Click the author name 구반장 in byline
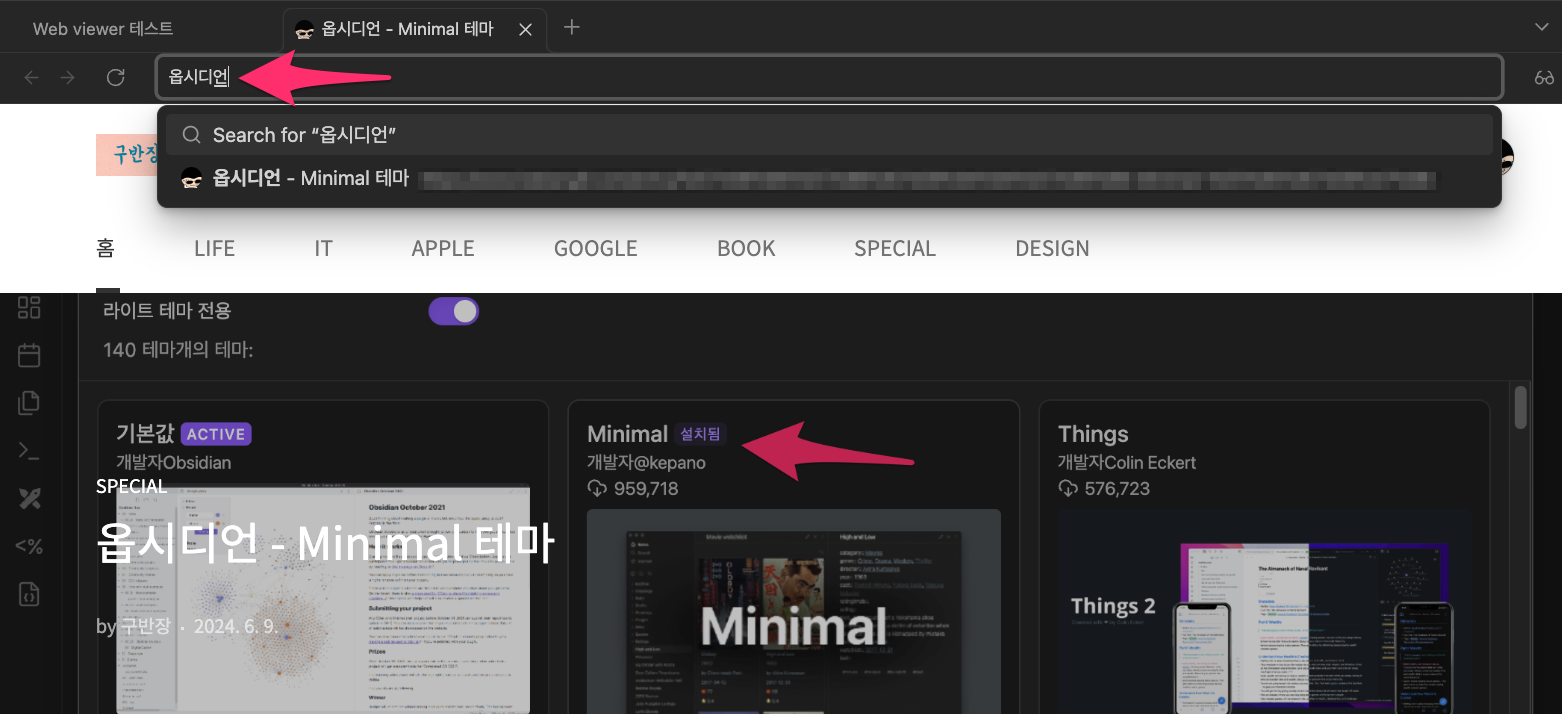The width and height of the screenshot is (1562, 714). (146, 627)
